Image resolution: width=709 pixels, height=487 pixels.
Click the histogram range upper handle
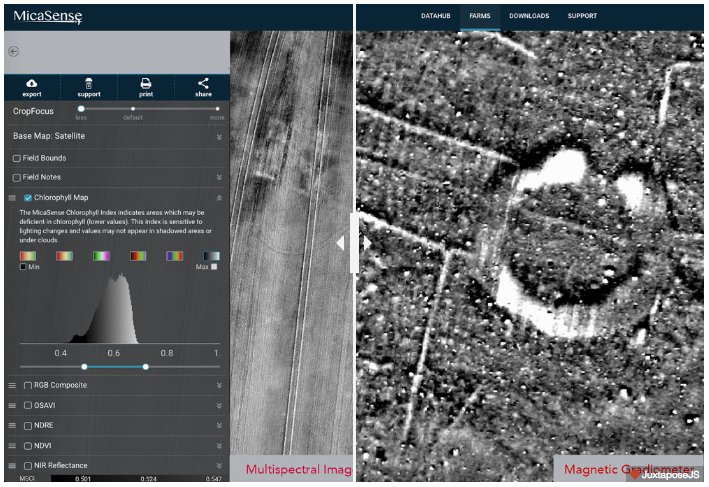146,367
